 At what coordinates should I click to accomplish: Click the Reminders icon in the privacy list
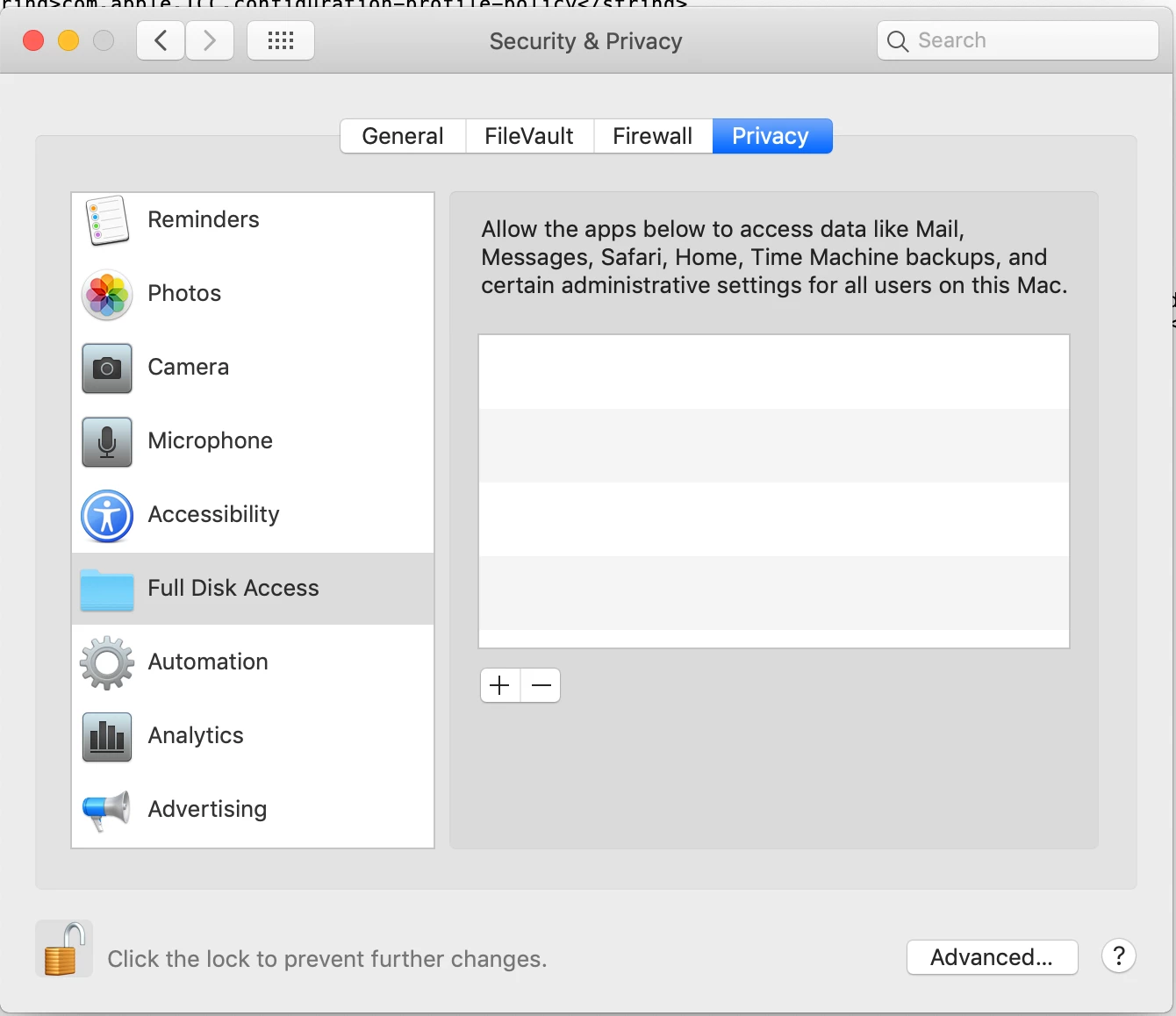tap(107, 220)
